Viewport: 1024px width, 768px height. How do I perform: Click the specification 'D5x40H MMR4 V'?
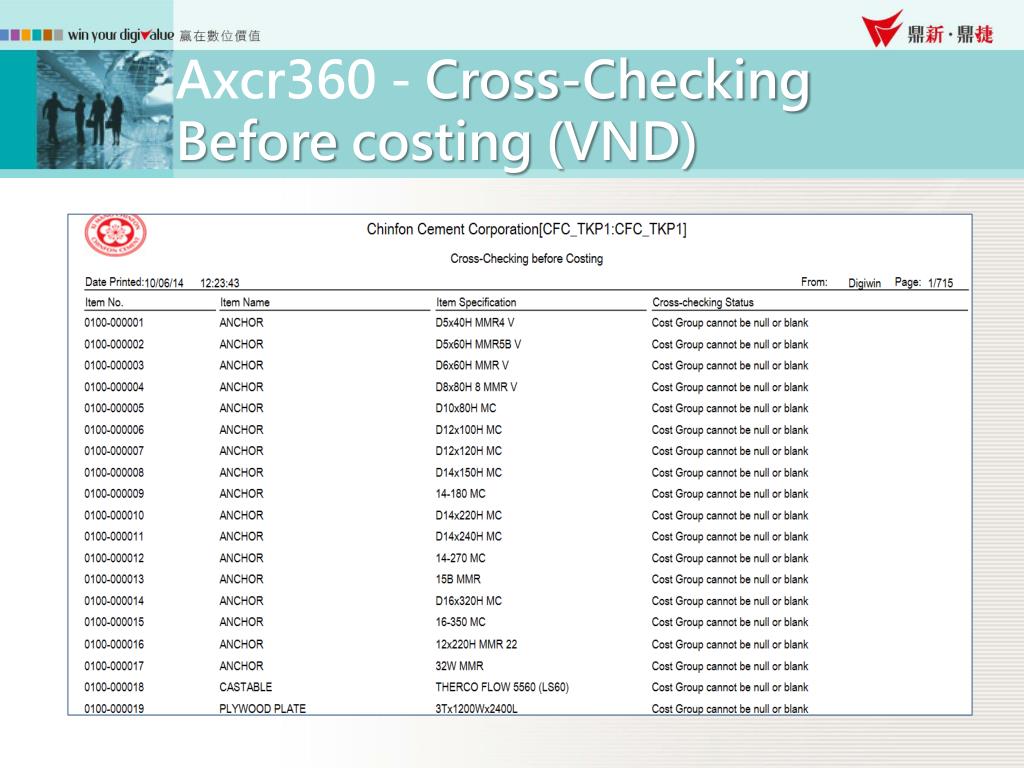tap(475, 323)
